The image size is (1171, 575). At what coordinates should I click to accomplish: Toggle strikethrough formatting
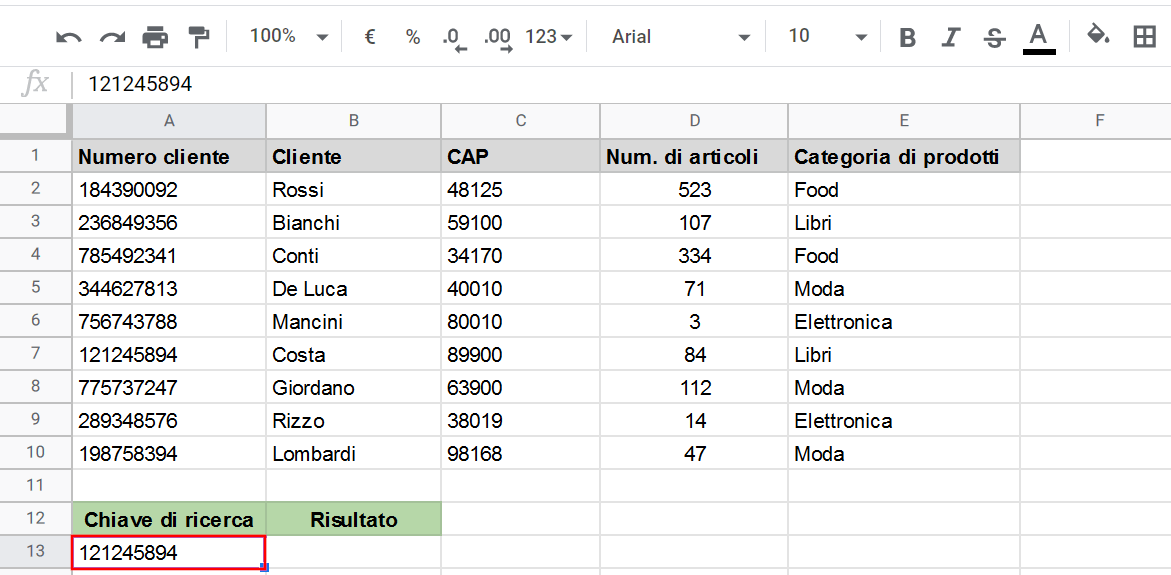coord(993,37)
